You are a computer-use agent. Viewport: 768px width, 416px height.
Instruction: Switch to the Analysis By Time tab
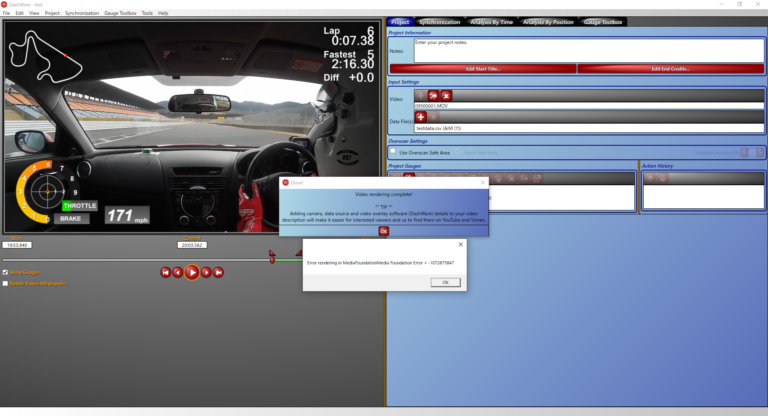pos(488,21)
